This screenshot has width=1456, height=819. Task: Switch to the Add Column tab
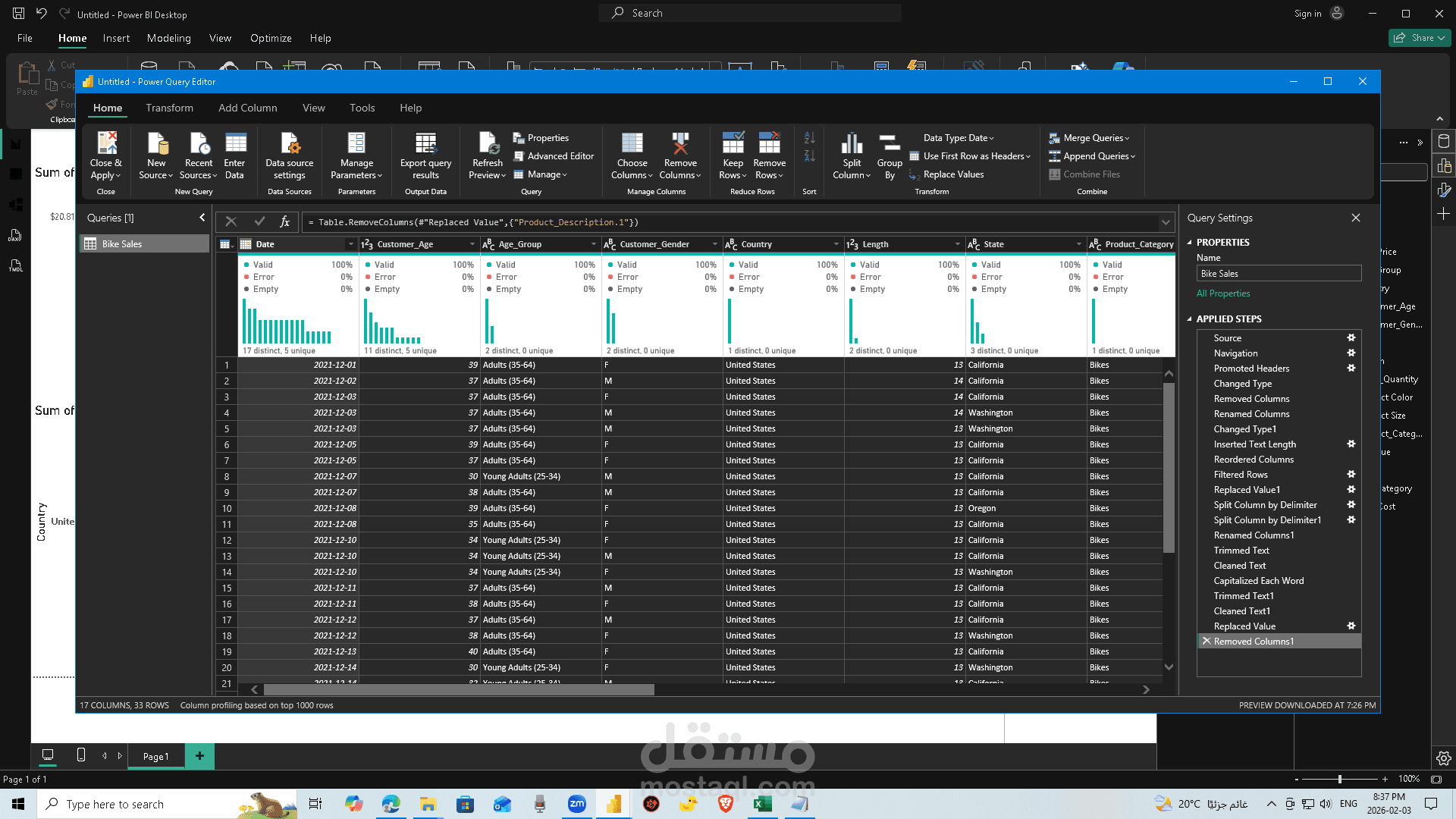(x=248, y=108)
